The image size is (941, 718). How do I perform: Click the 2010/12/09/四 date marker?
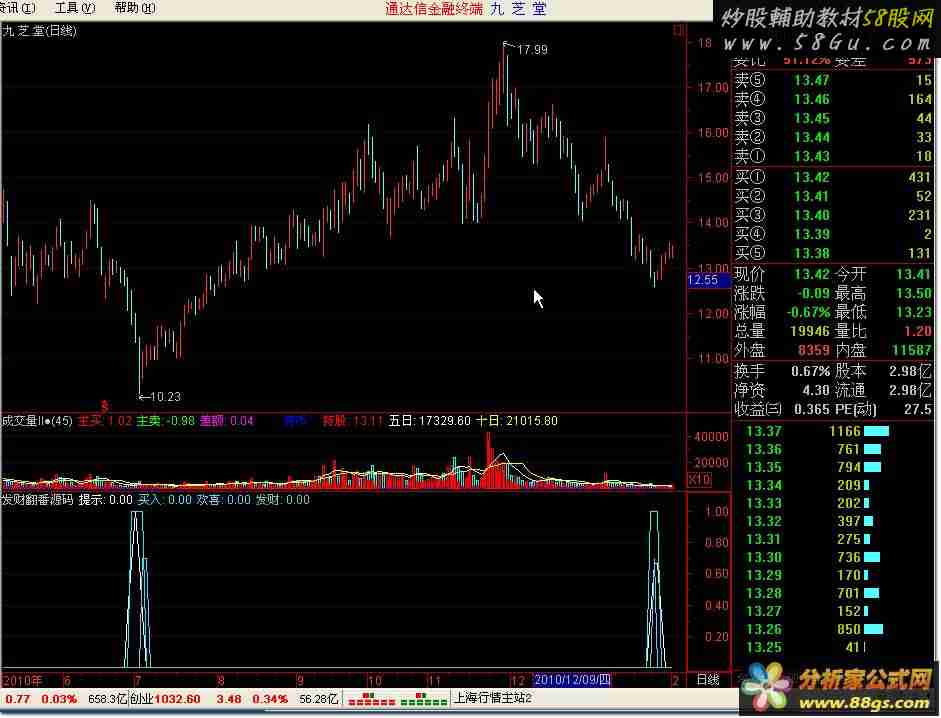point(571,680)
